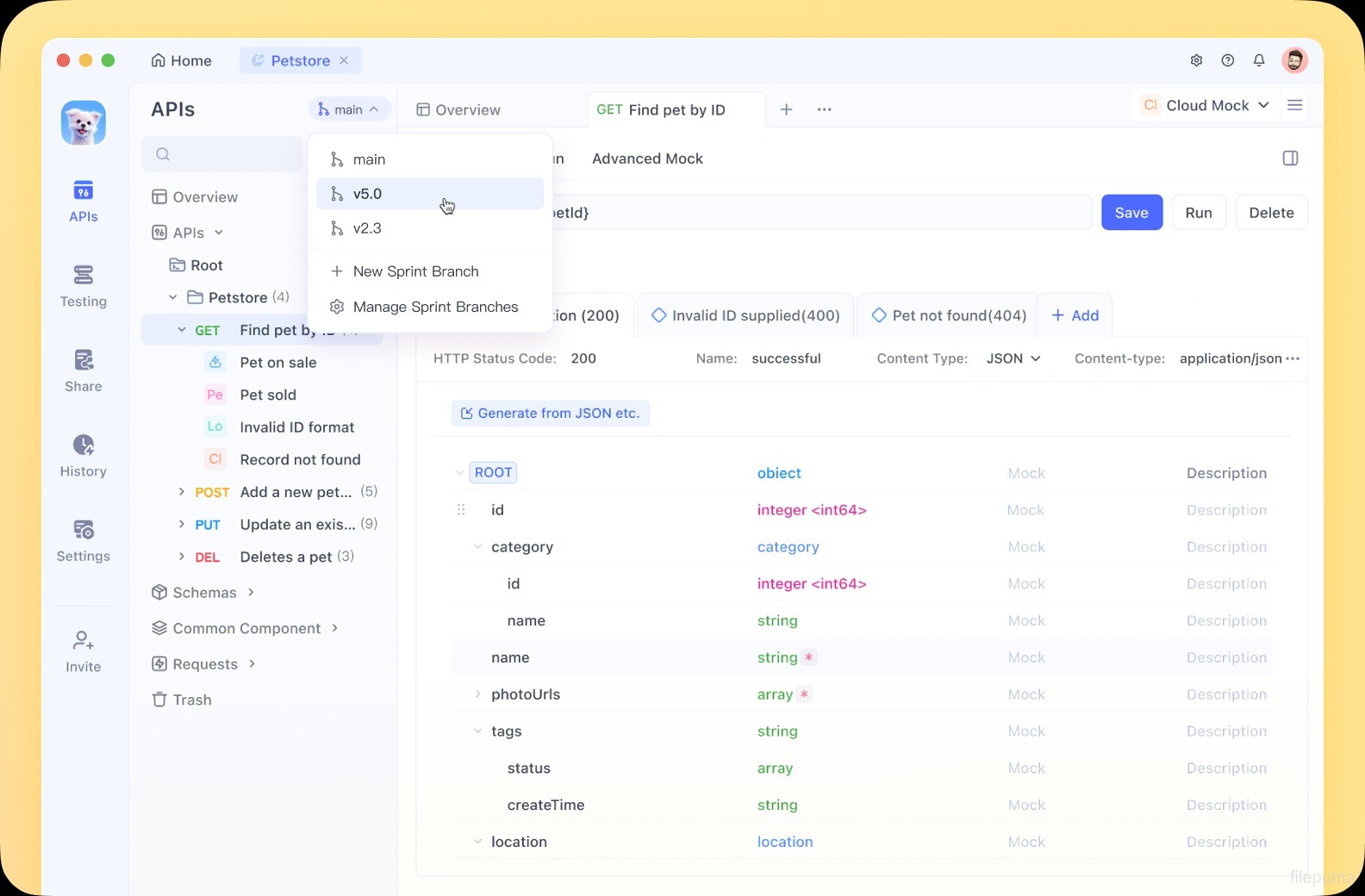Switch to Pet not found(404) tab
Image resolution: width=1365 pixels, height=896 pixels.
pyautogui.click(x=949, y=315)
